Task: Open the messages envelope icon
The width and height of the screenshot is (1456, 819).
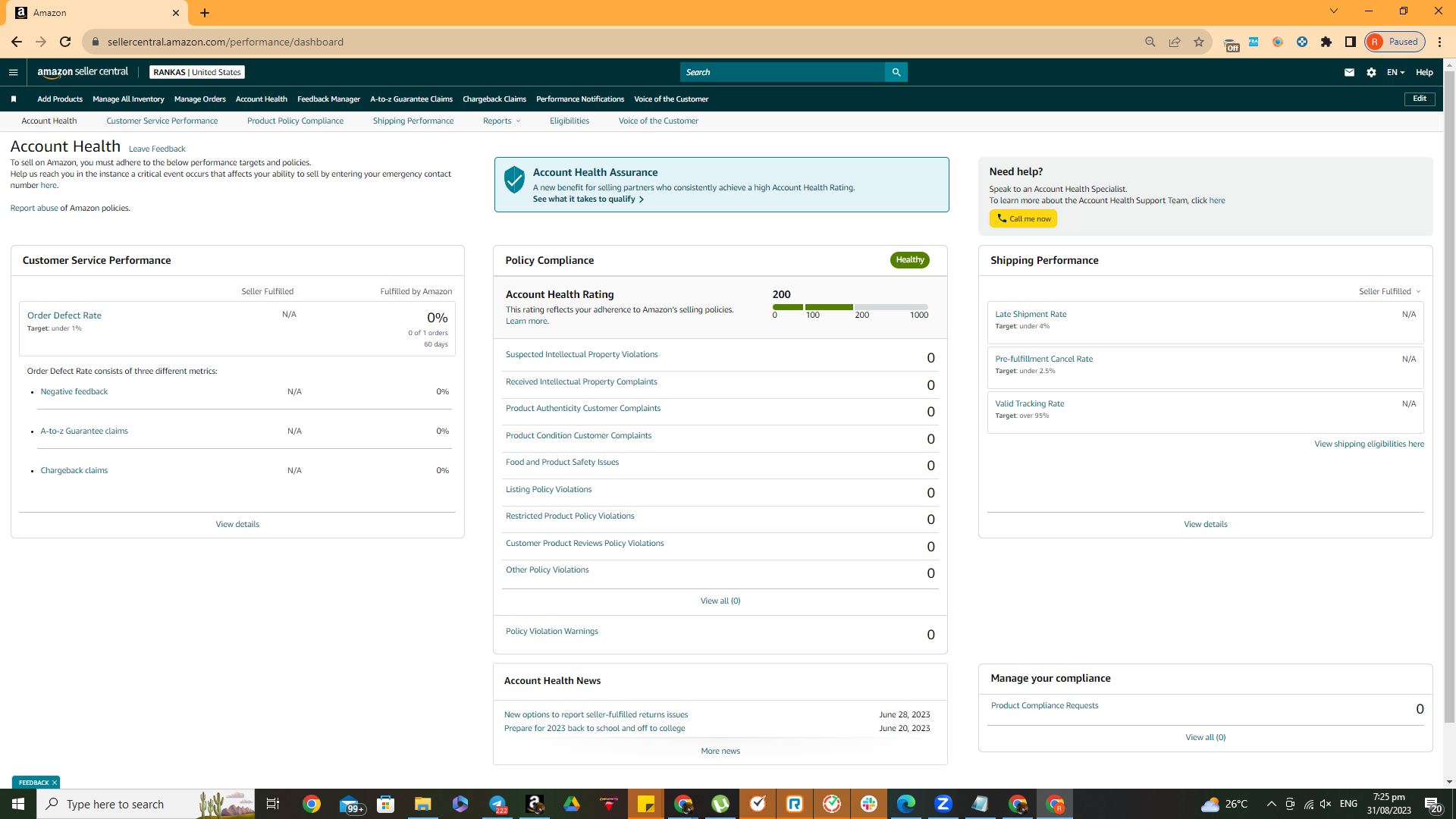Action: [1349, 73]
